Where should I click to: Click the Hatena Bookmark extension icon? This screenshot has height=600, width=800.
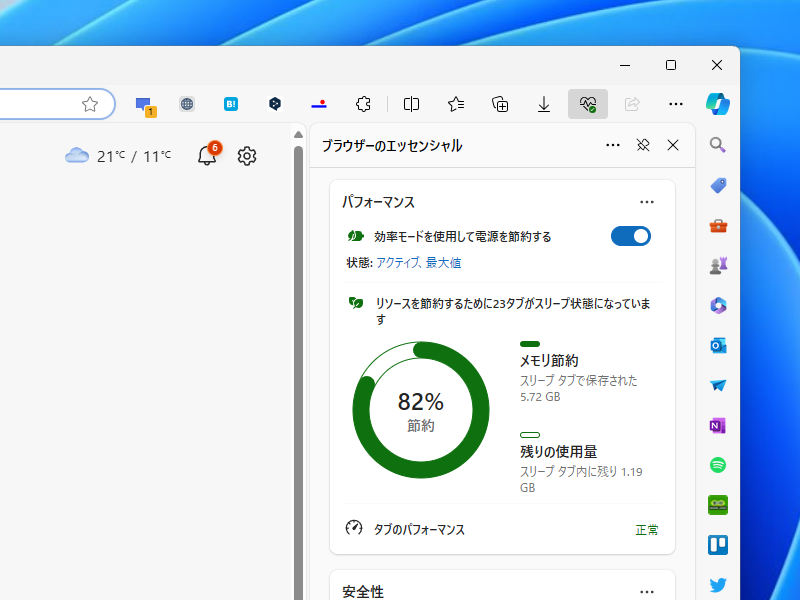231,103
